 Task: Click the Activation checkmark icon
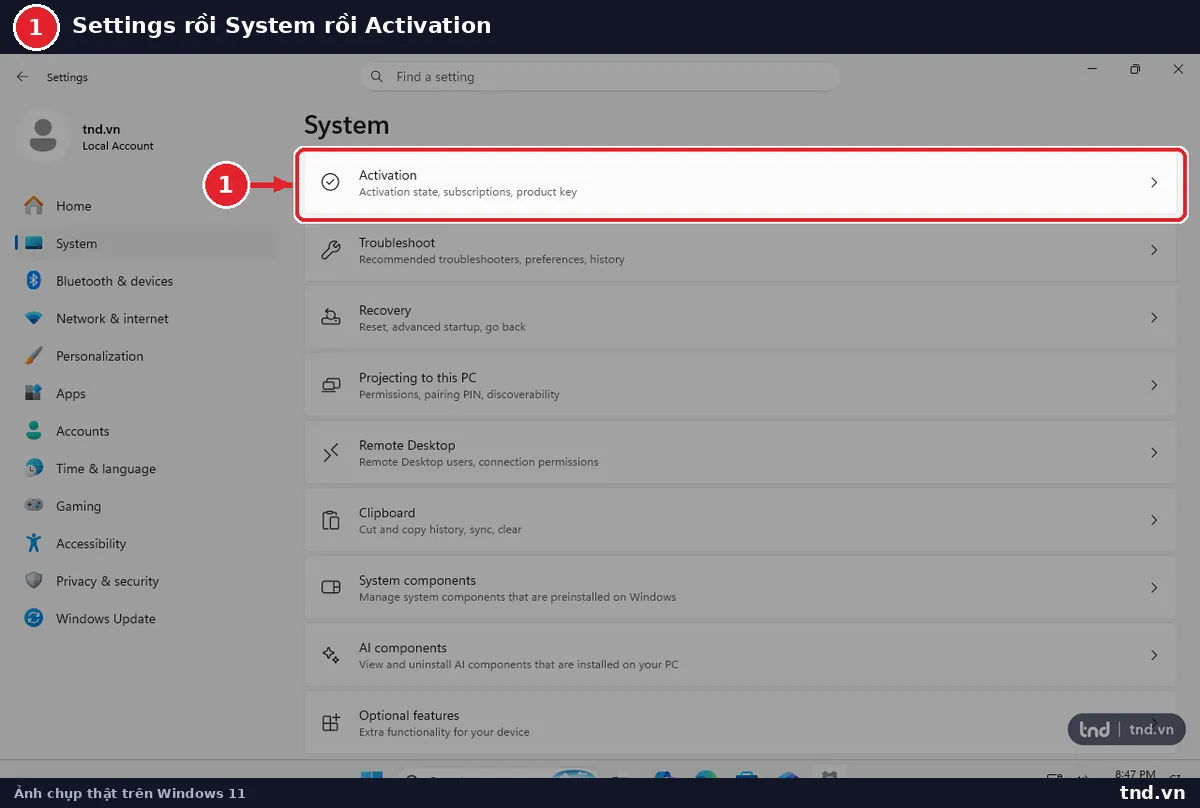pos(330,182)
